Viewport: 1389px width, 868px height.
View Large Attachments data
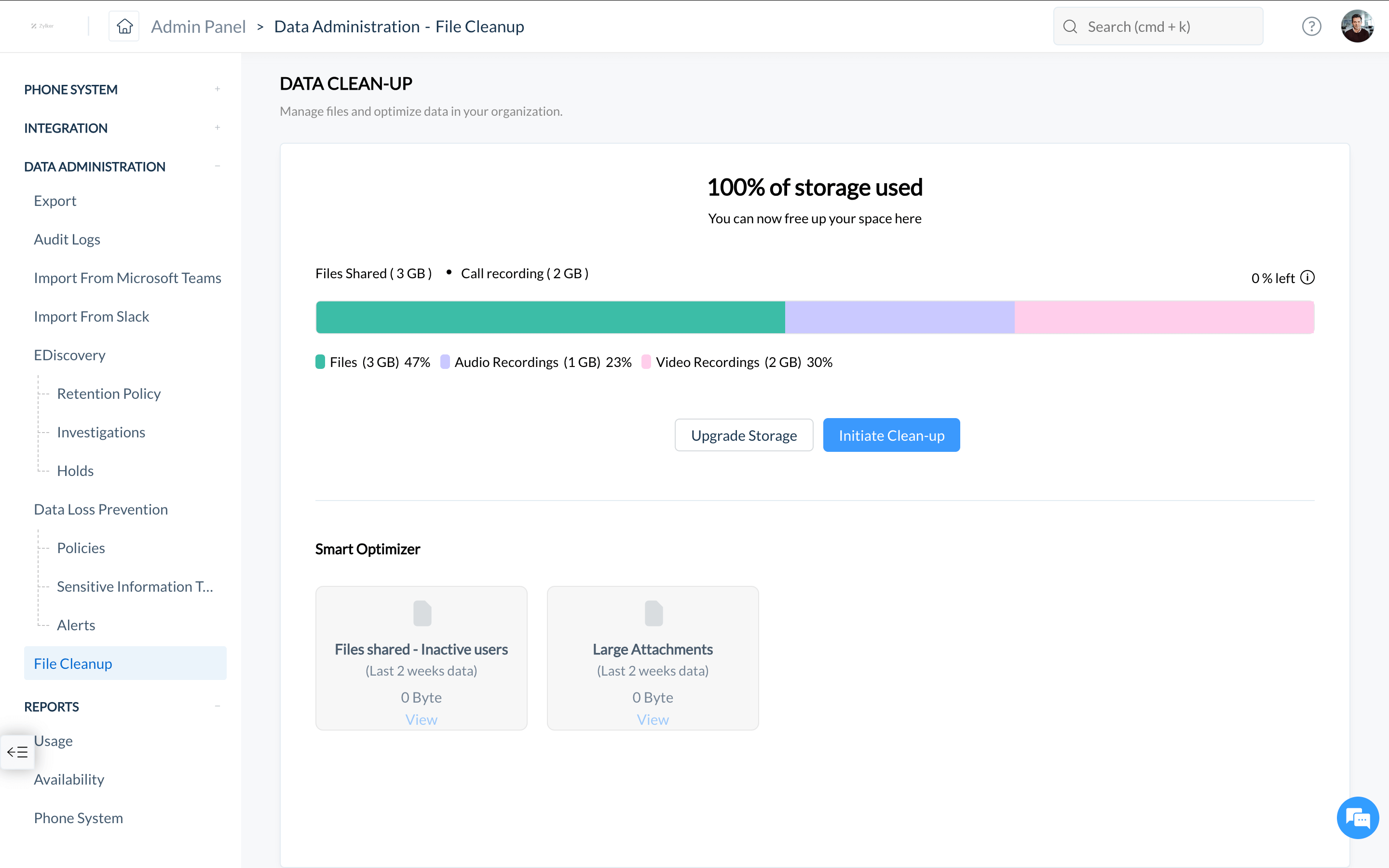[652, 718]
